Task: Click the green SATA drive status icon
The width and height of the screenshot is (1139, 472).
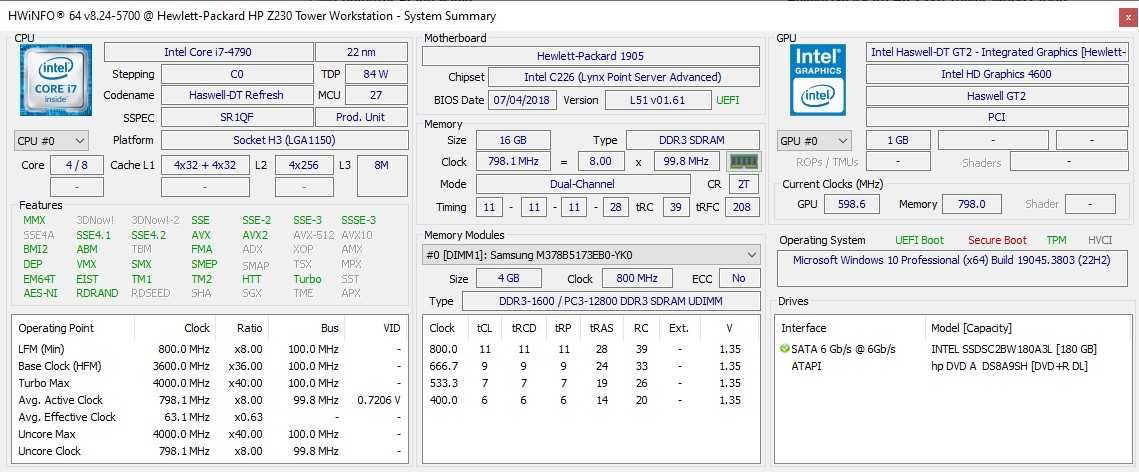Action: [785, 349]
